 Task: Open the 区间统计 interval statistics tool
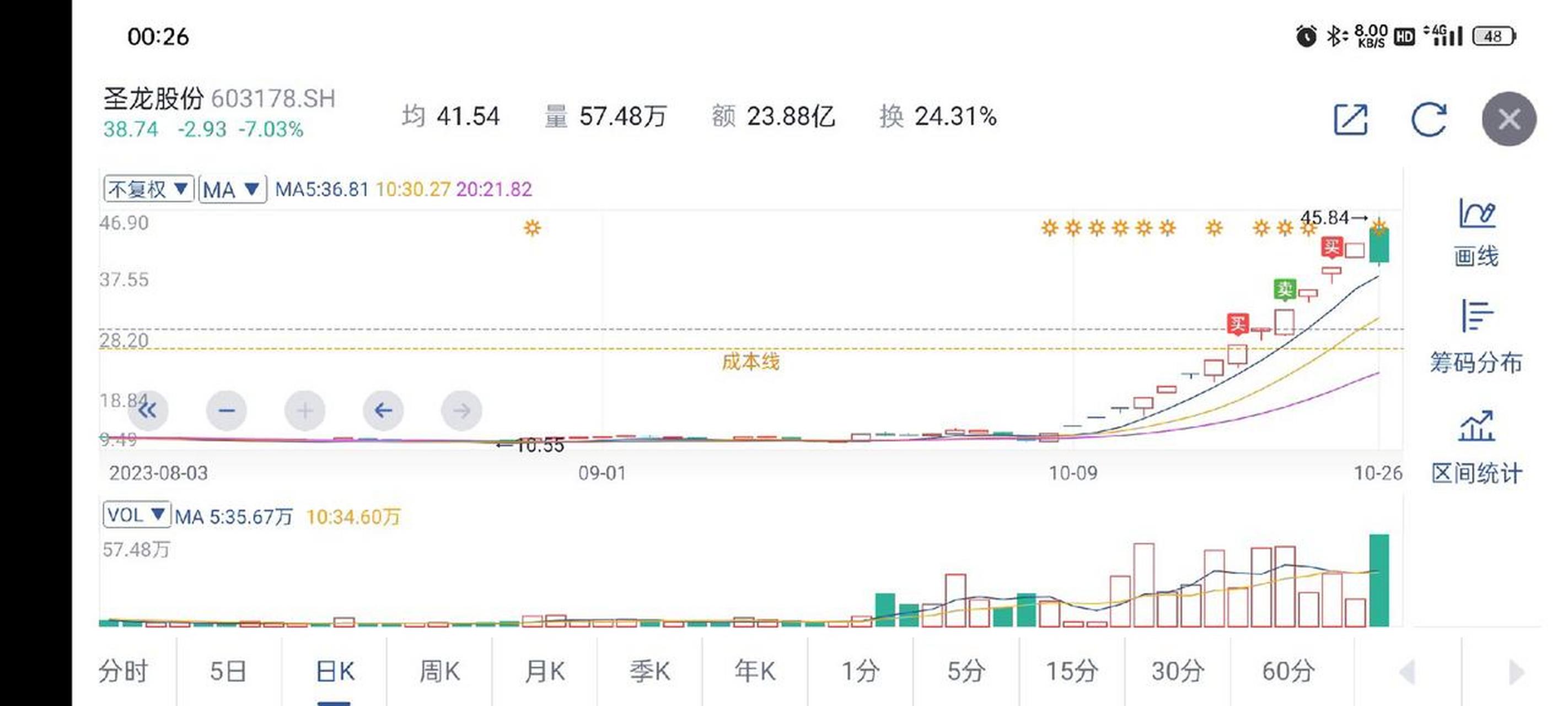pos(1477,448)
